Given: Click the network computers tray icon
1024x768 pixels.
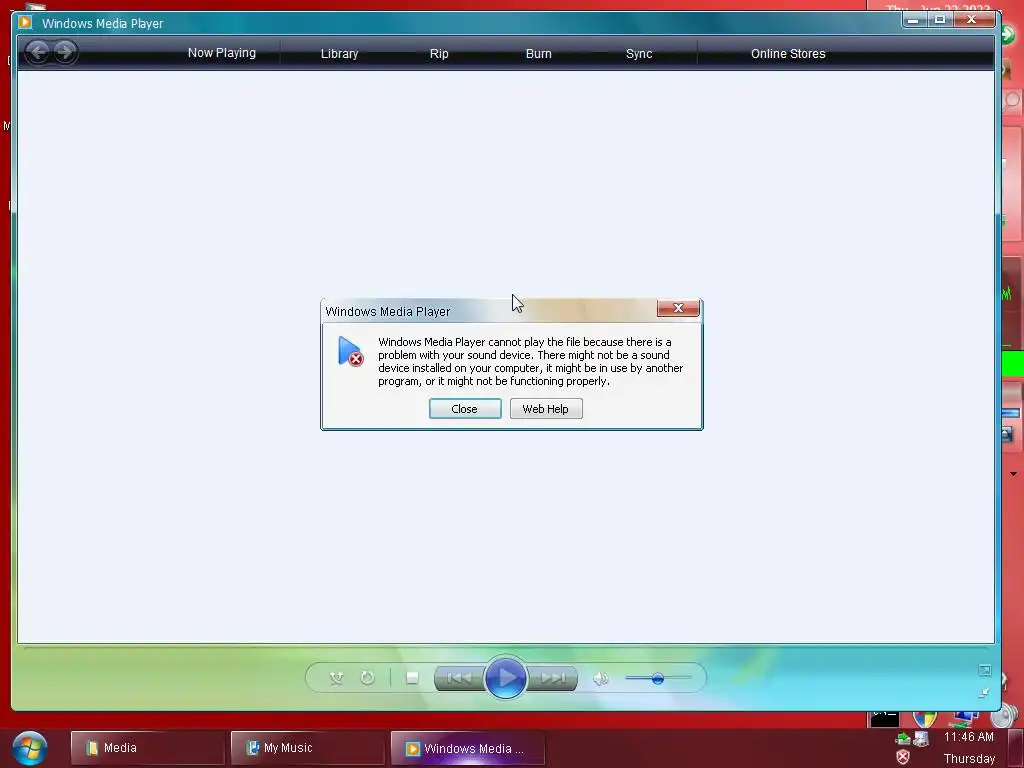Looking at the screenshot, I should pos(921,739).
